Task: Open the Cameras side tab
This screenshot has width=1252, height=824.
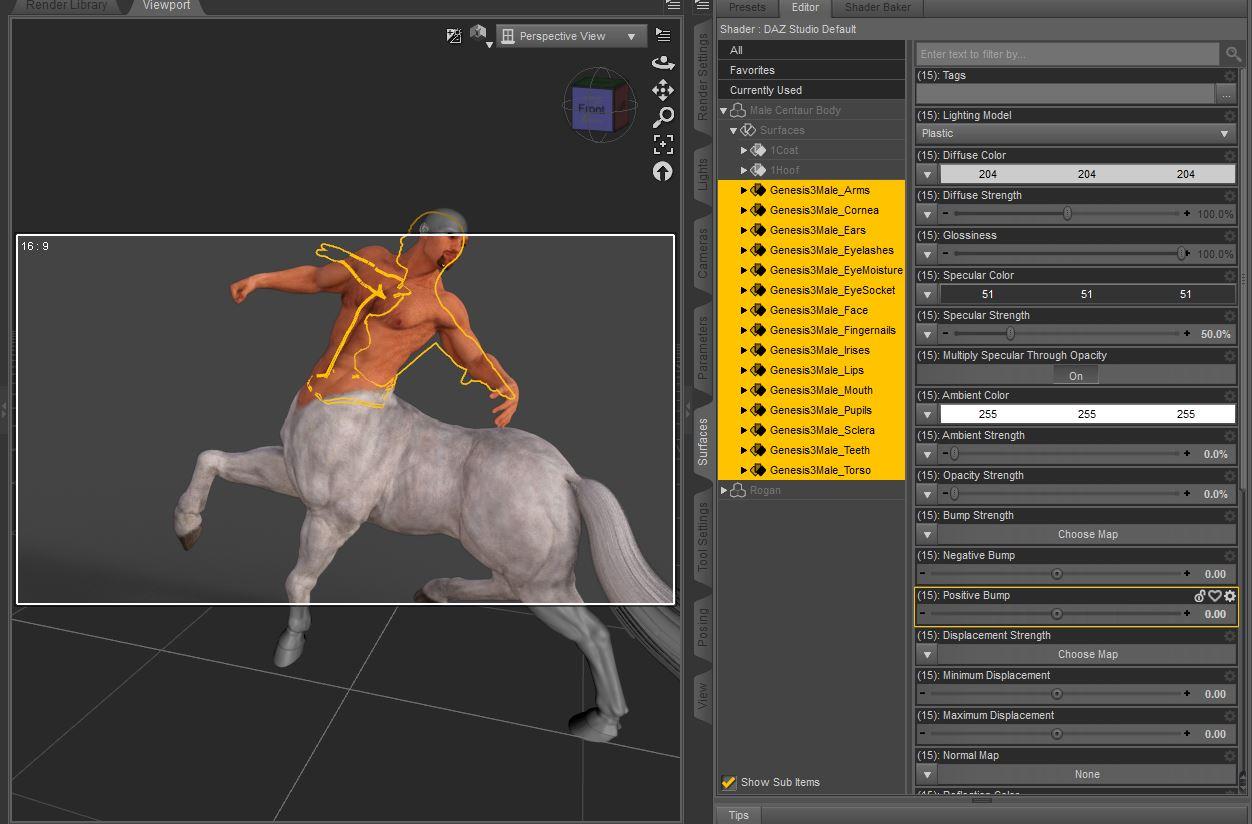Action: pyautogui.click(x=702, y=254)
